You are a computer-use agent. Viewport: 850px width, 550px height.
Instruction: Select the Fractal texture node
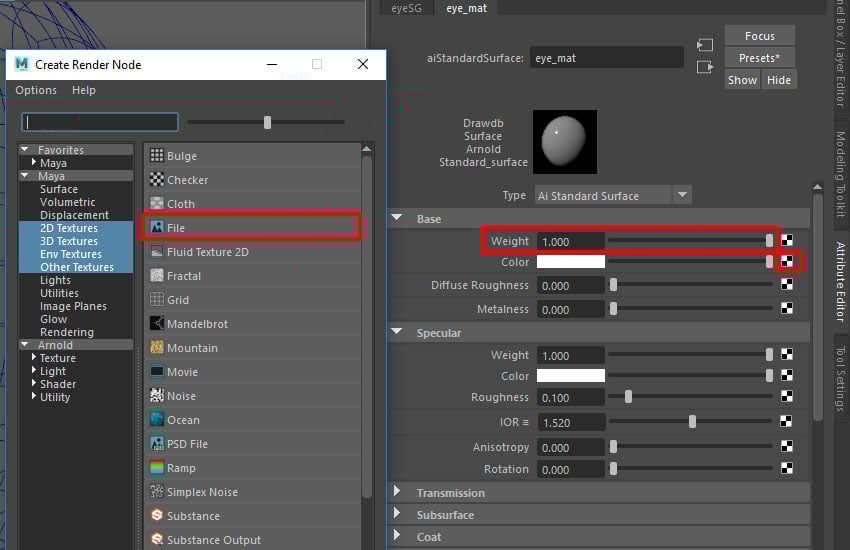click(x=253, y=276)
